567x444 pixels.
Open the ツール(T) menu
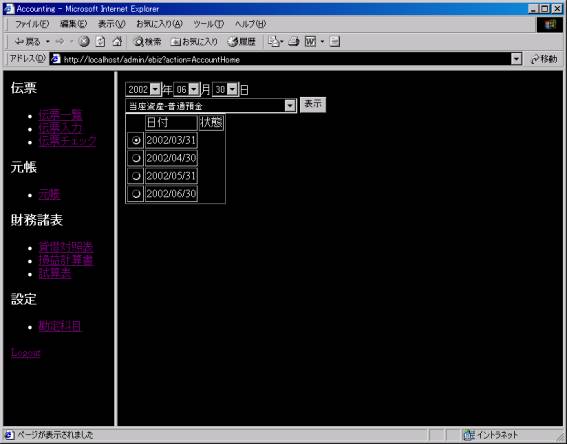(208, 24)
